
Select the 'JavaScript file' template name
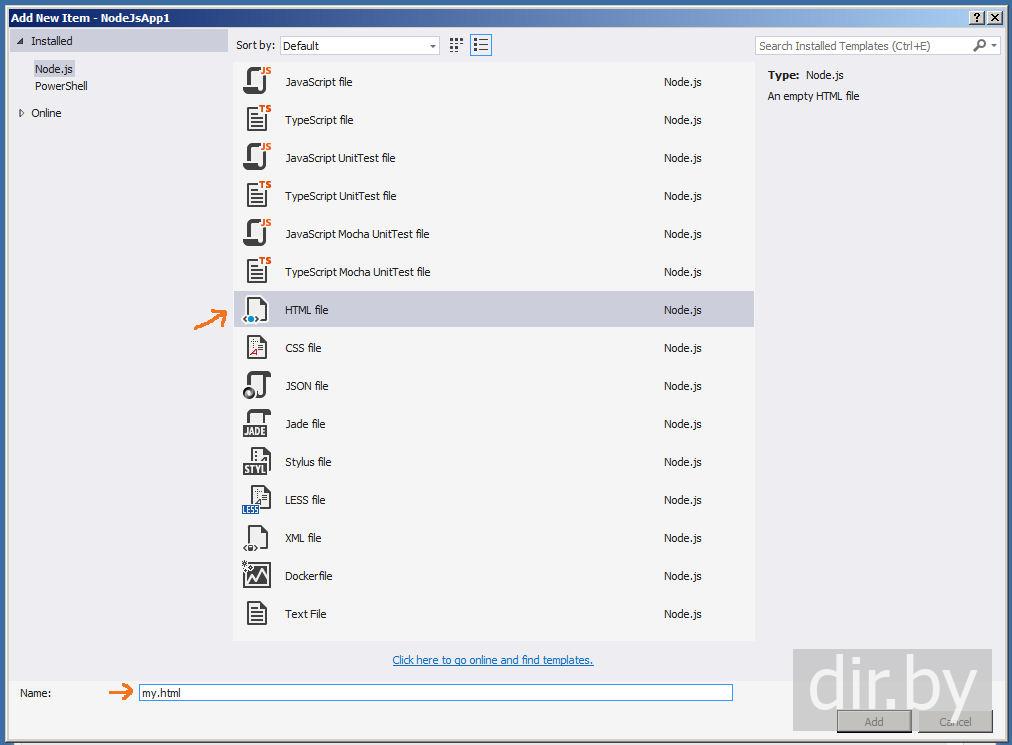tap(319, 82)
